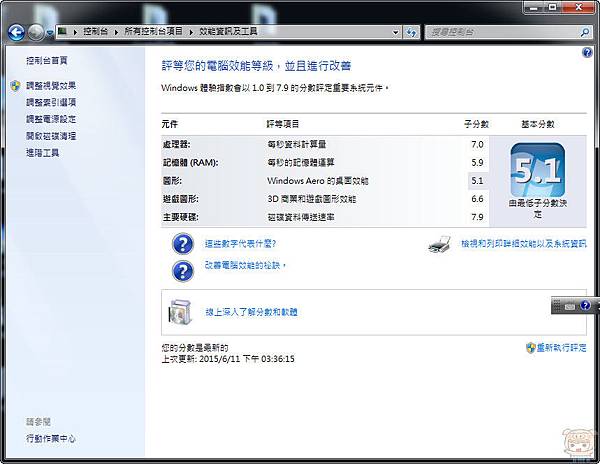Select 效能資訊及工具 breadcrumb
Viewport: 600px width, 464px height.
point(228,31)
